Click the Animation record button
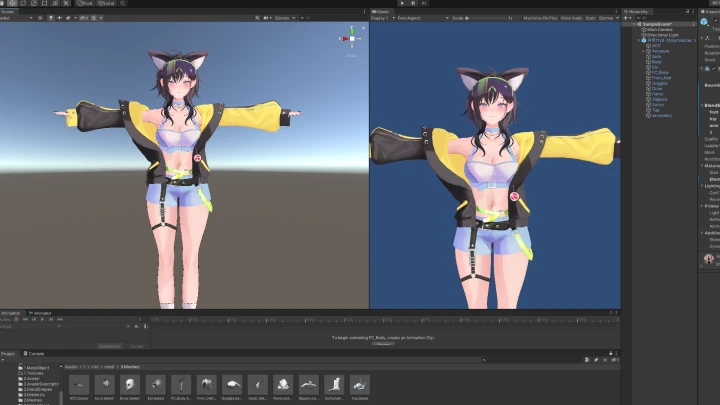 point(17,319)
